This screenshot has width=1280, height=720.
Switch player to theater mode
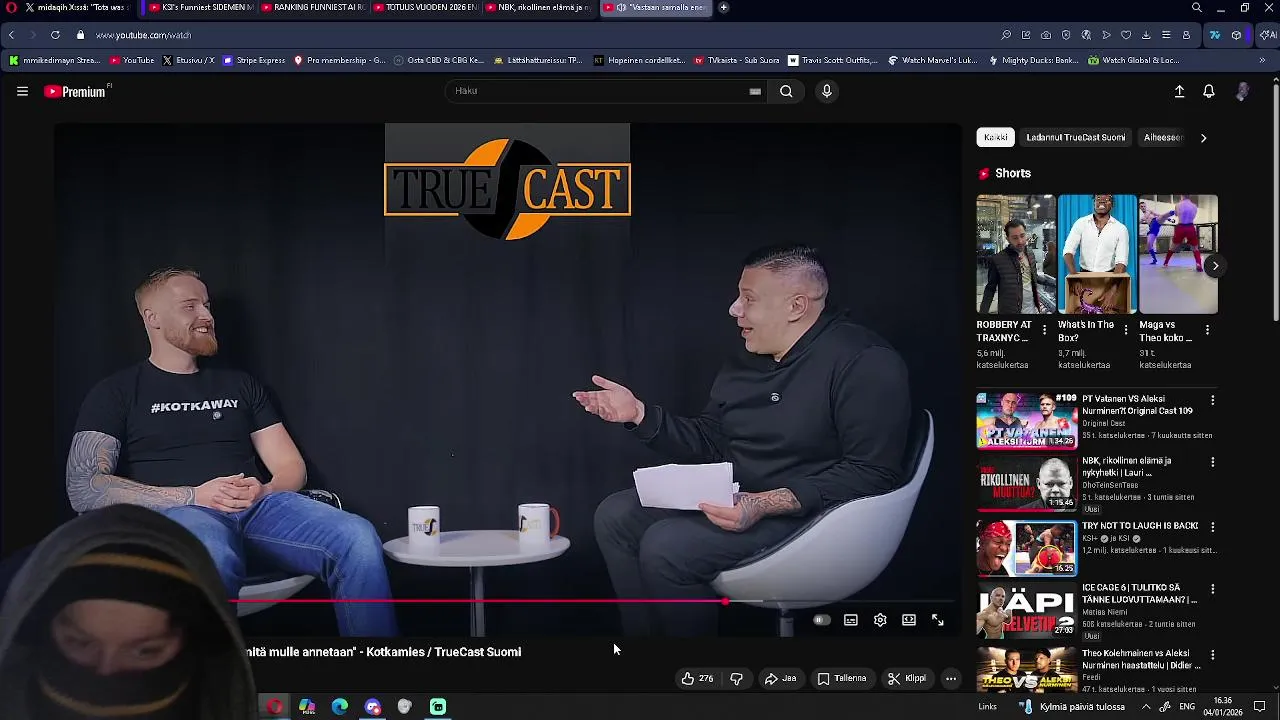pyautogui.click(x=909, y=620)
